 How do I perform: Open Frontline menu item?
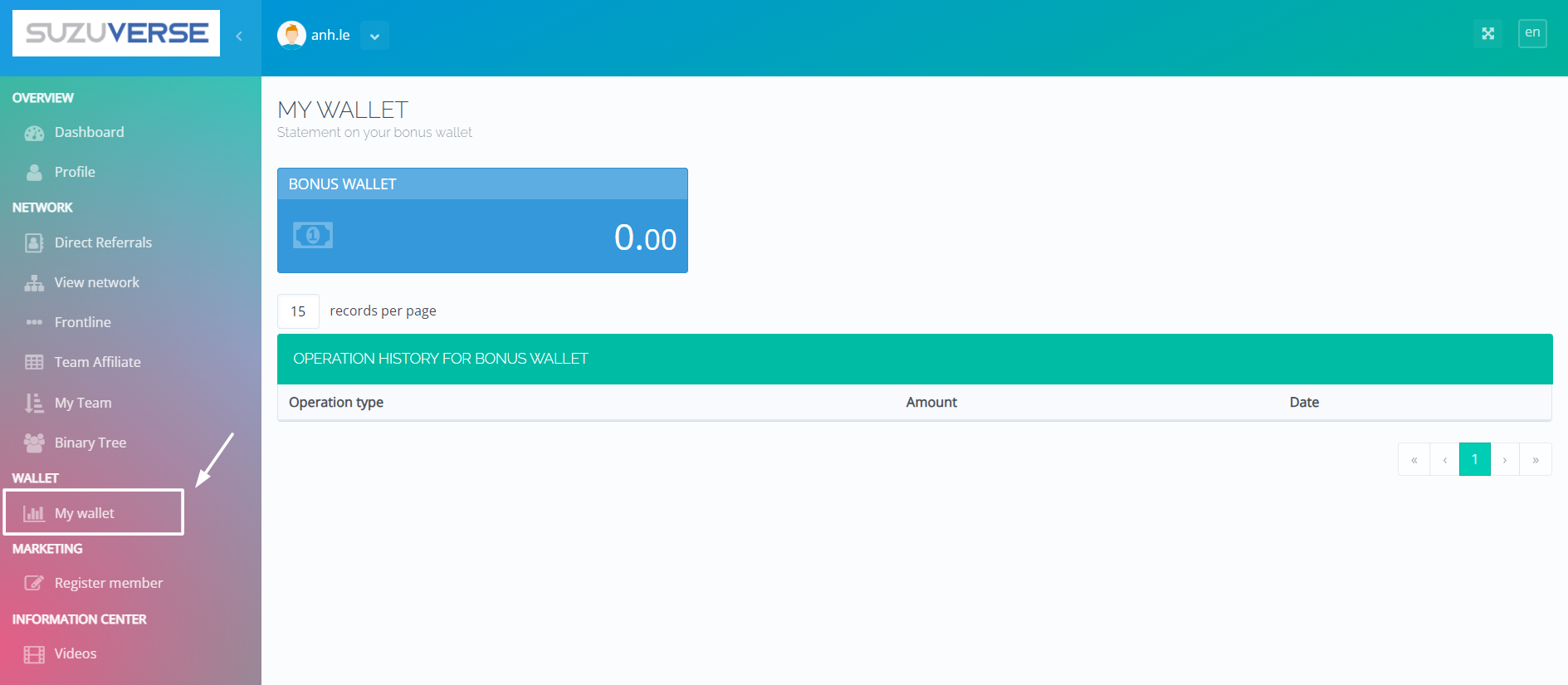coord(82,322)
